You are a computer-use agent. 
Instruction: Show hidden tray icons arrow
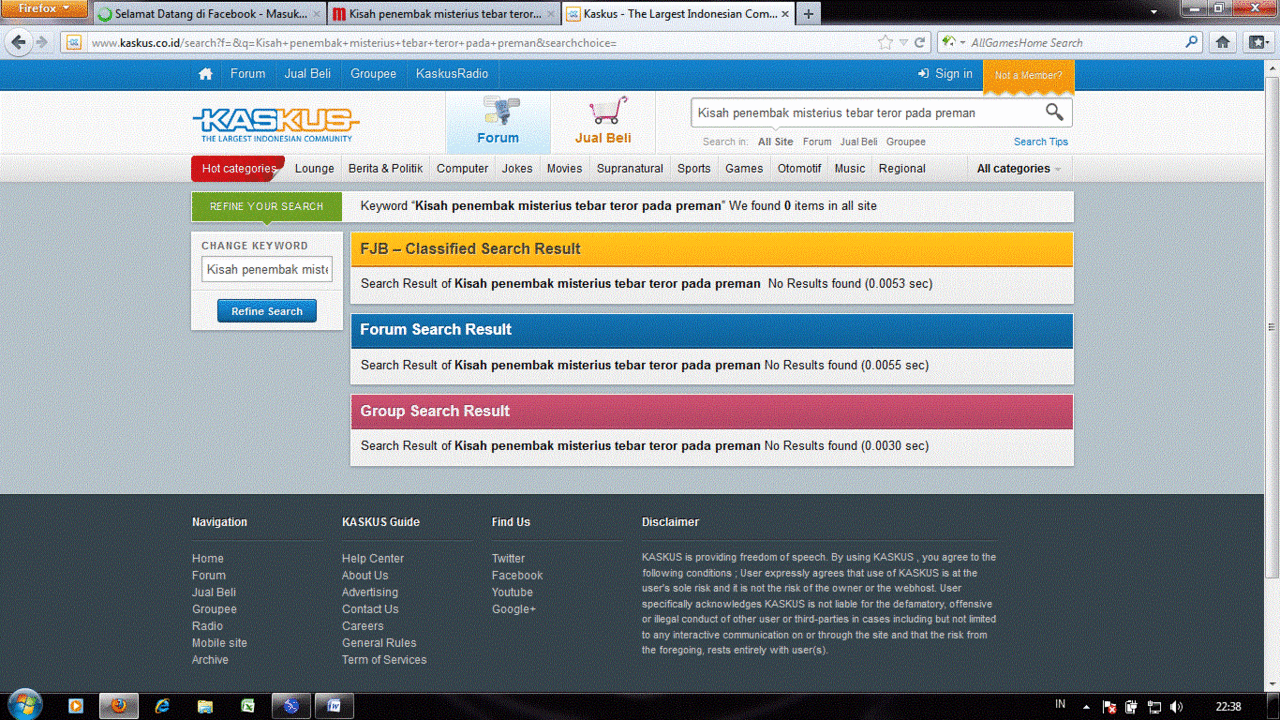pyautogui.click(x=1086, y=706)
